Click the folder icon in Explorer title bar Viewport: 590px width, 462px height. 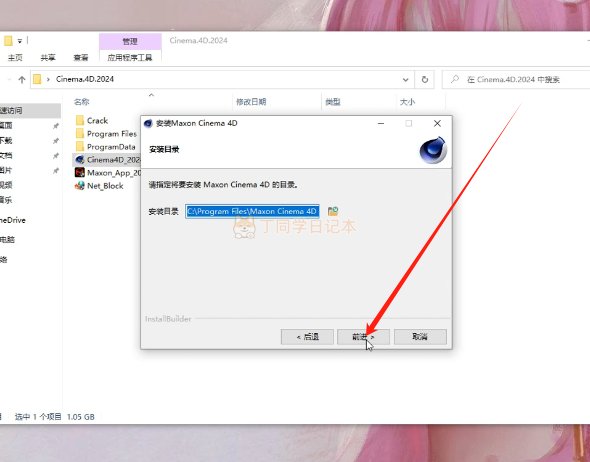[8, 41]
